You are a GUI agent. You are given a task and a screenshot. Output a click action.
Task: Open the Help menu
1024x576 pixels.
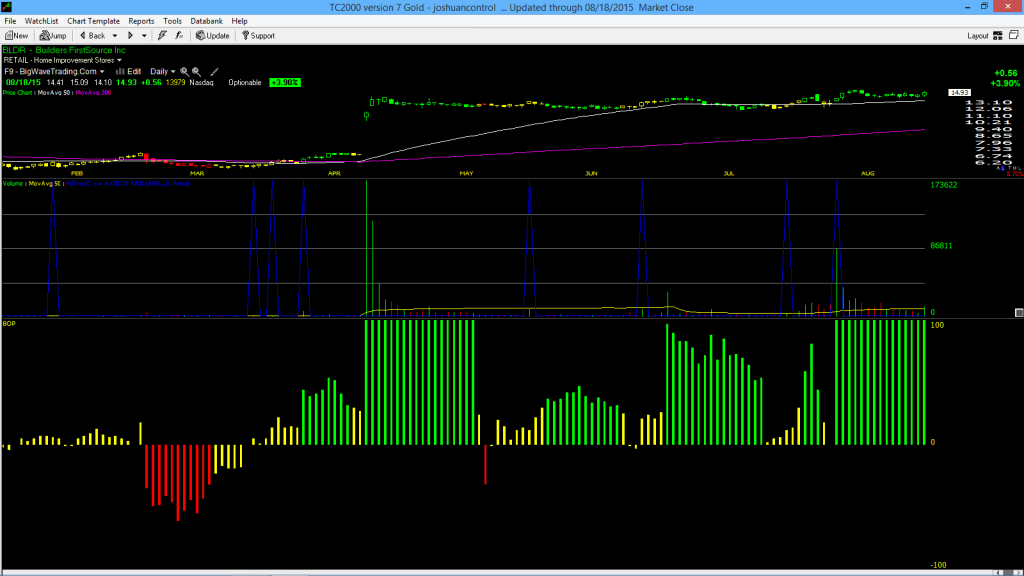click(240, 21)
